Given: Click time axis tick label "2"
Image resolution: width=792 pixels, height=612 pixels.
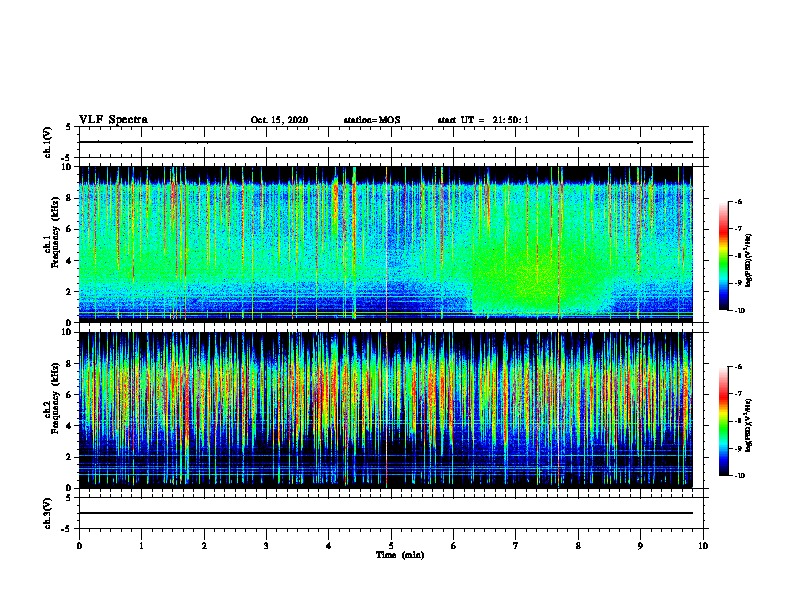Looking at the screenshot, I should (x=204, y=546).
